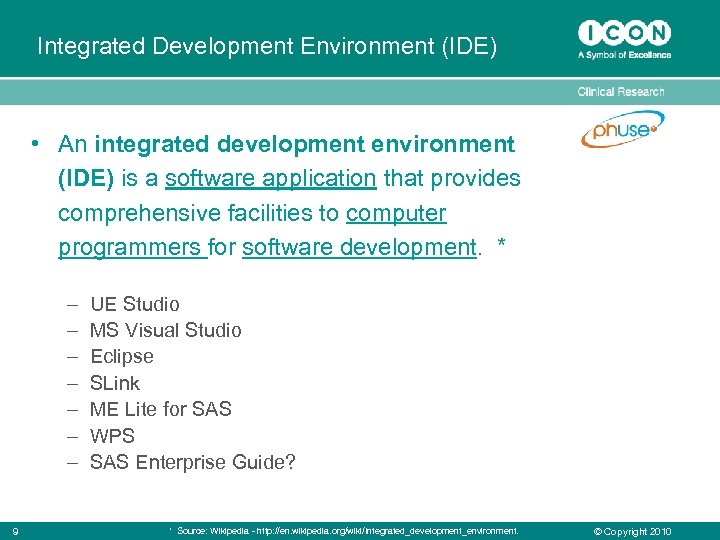Open the 'software application' hyperlink

(x=271, y=178)
